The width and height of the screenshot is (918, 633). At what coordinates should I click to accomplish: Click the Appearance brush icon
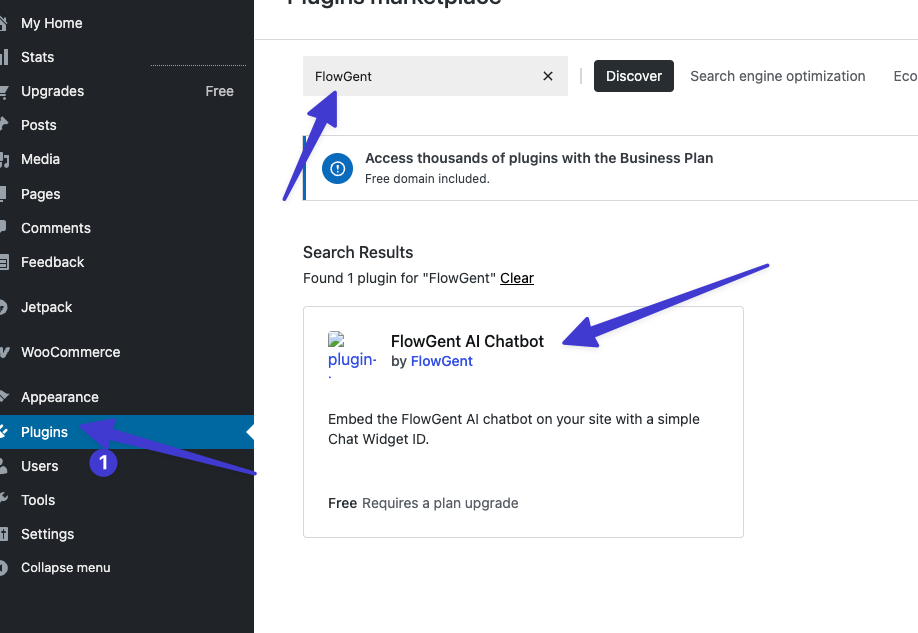tap(4, 396)
